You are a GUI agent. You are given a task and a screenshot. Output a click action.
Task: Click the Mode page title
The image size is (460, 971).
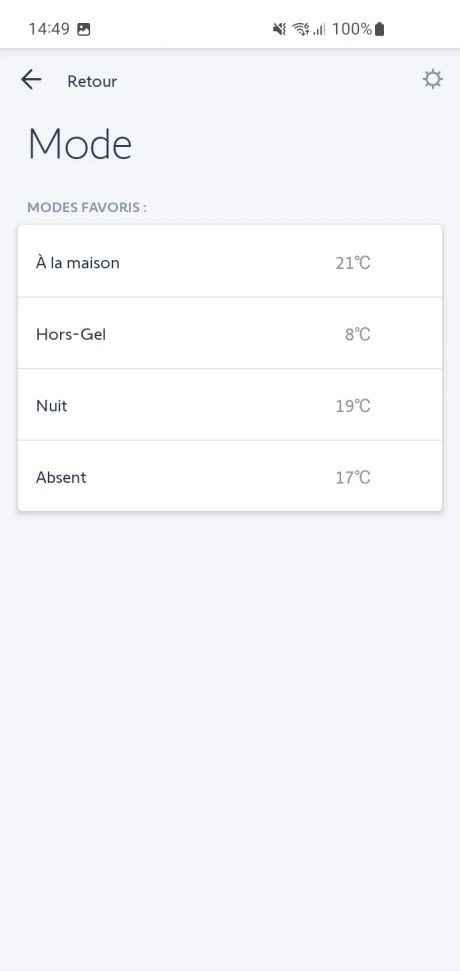click(x=80, y=144)
